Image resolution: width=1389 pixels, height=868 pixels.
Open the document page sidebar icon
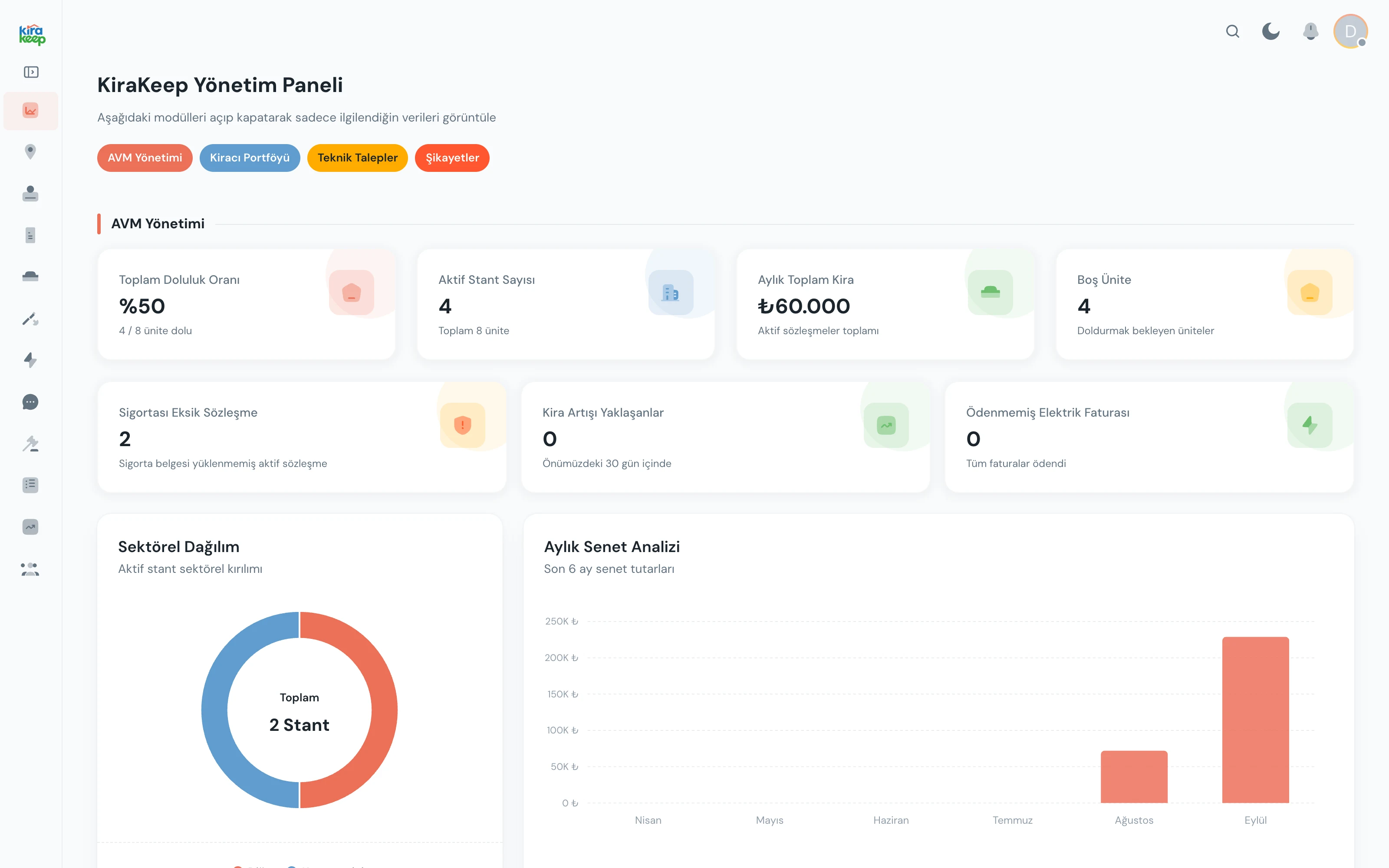point(30,235)
